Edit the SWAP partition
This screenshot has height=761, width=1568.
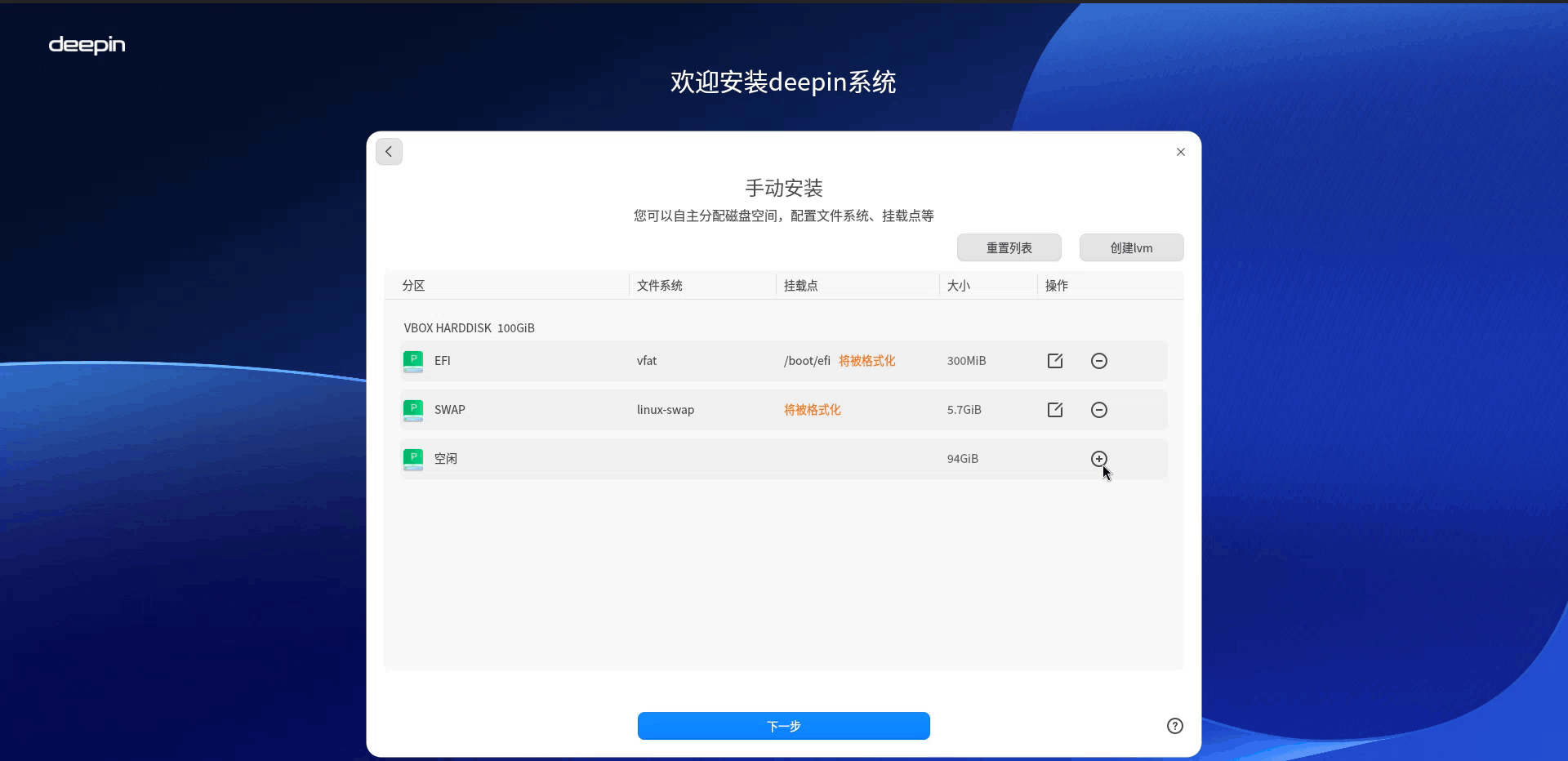click(1055, 410)
